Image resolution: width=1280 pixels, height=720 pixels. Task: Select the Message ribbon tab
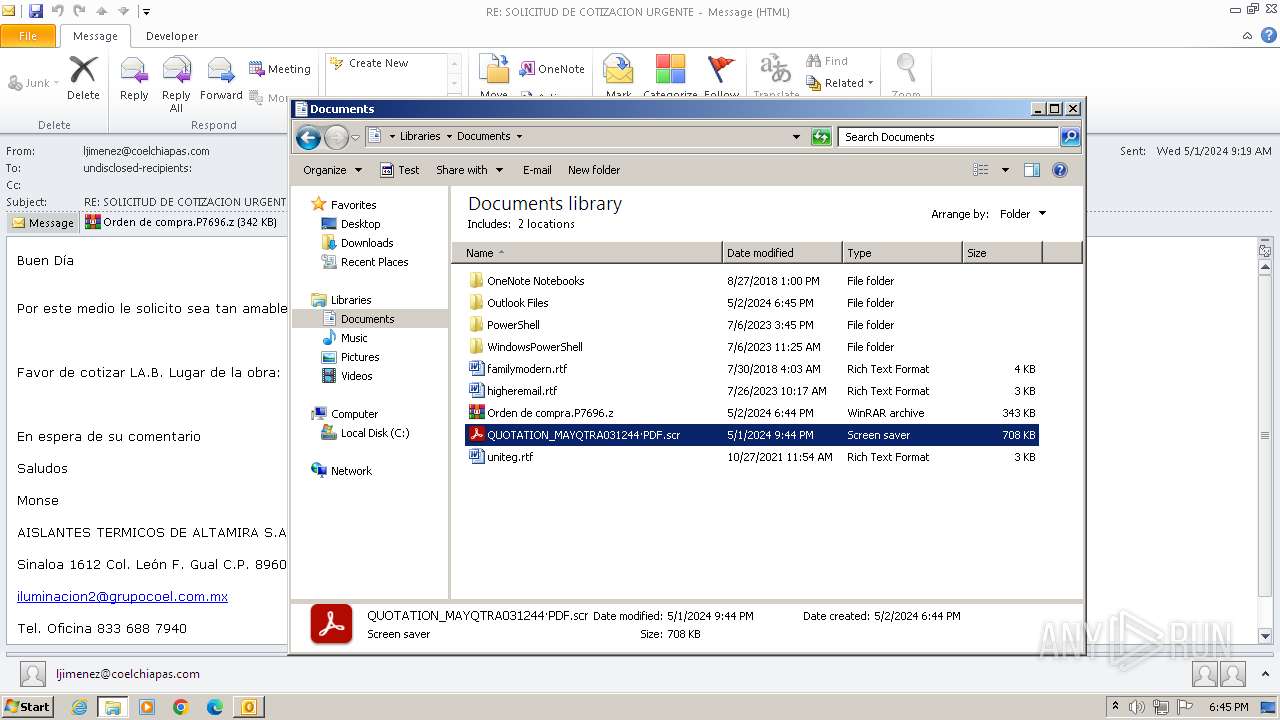pyautogui.click(x=95, y=36)
